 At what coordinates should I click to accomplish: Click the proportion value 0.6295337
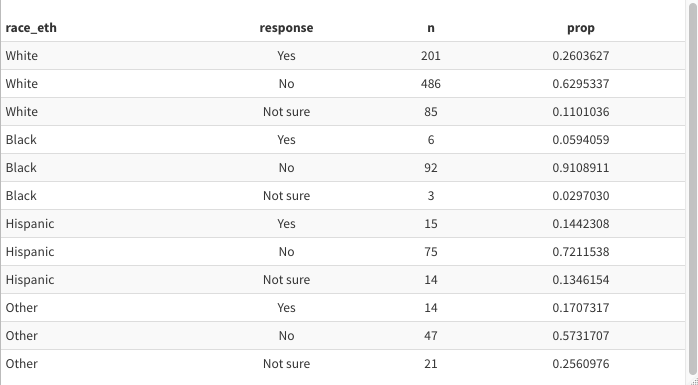click(580, 84)
